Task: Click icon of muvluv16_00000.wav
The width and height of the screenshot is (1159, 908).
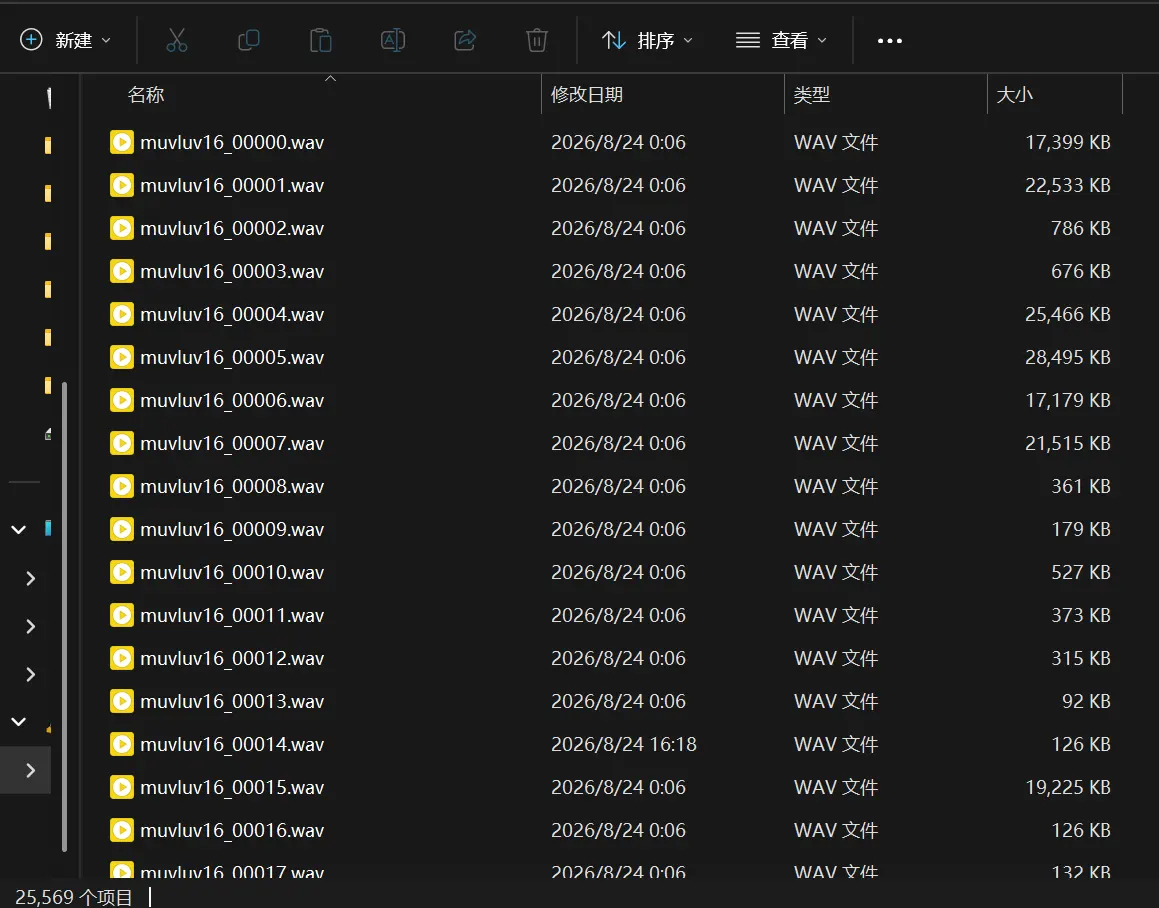Action: point(122,142)
